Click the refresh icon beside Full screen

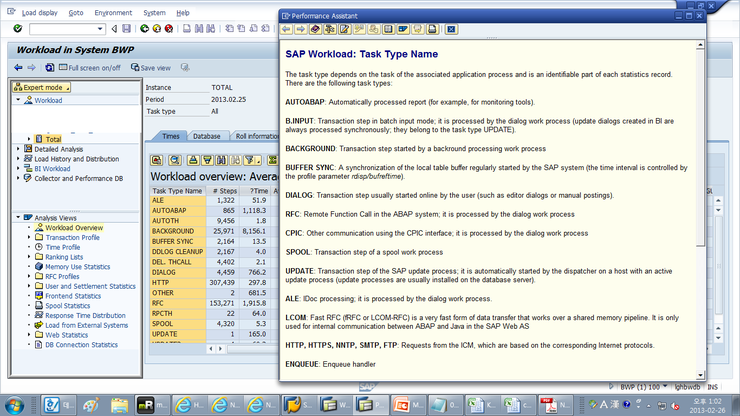(50, 68)
